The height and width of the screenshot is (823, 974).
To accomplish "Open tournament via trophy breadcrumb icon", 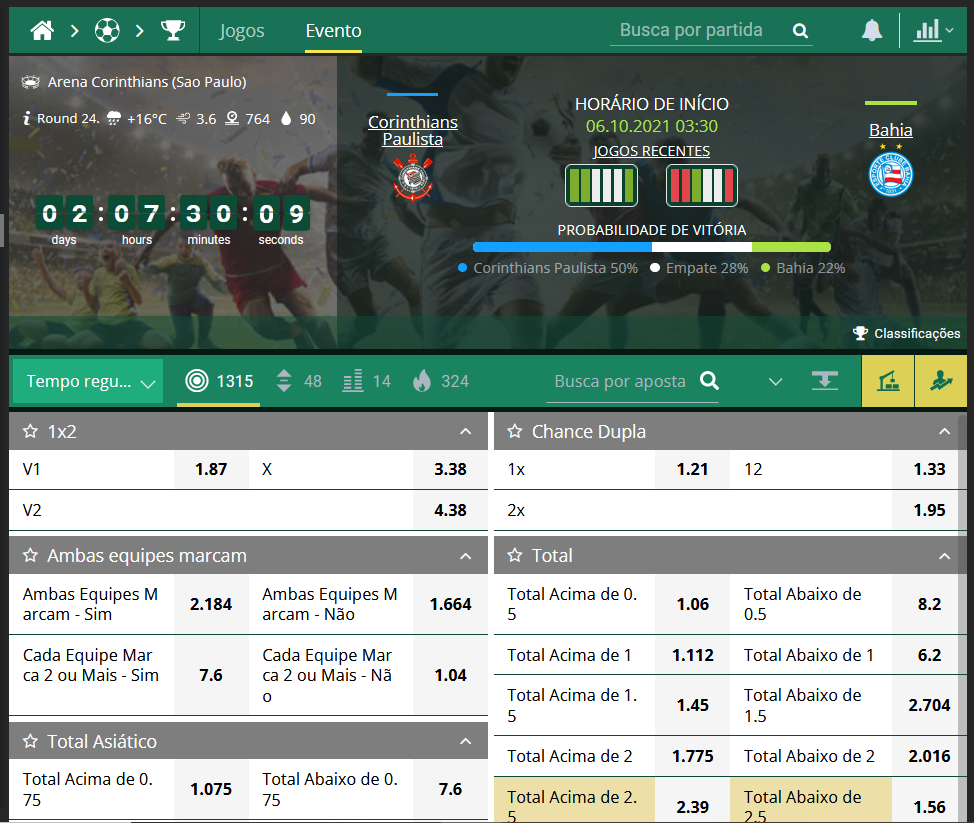I will [x=173, y=30].
